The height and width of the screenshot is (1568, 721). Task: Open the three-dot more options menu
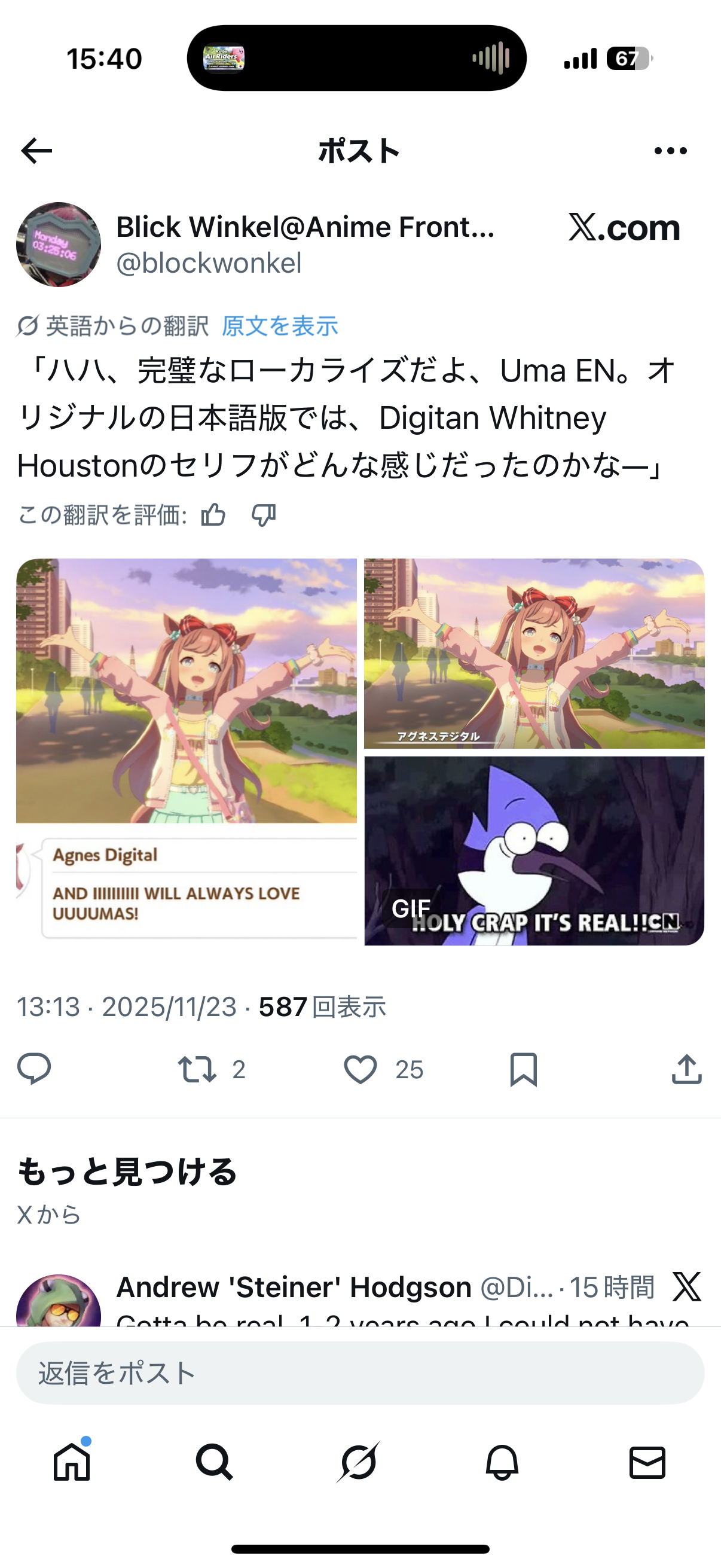[x=671, y=150]
